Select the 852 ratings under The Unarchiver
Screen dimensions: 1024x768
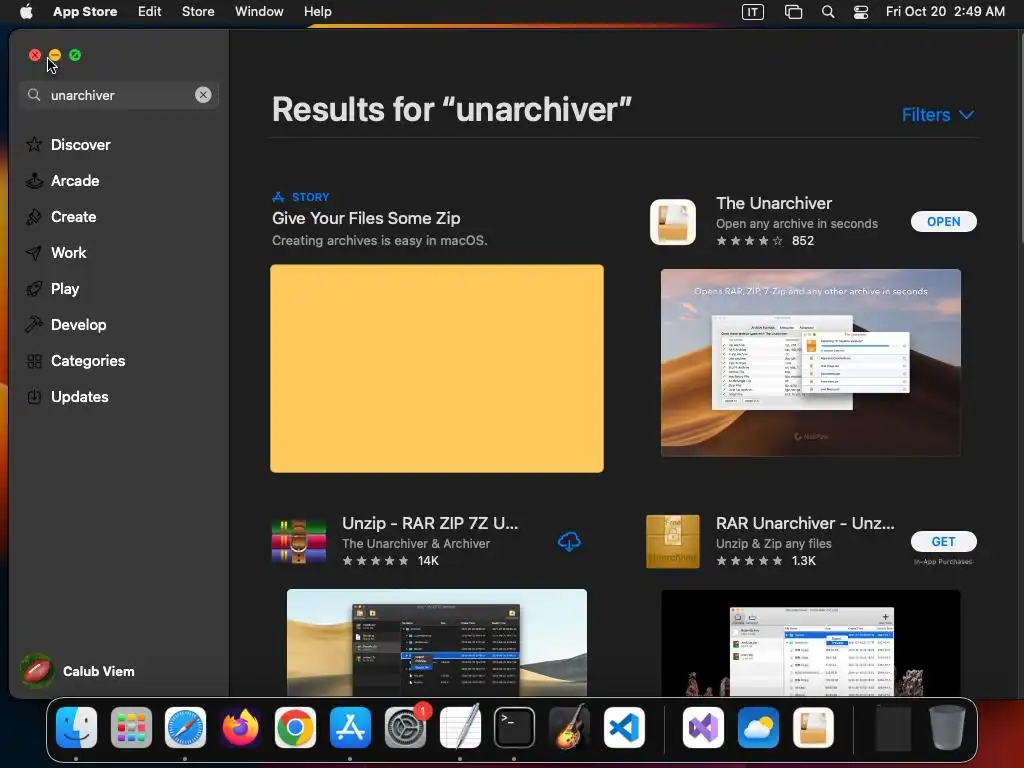tap(803, 241)
